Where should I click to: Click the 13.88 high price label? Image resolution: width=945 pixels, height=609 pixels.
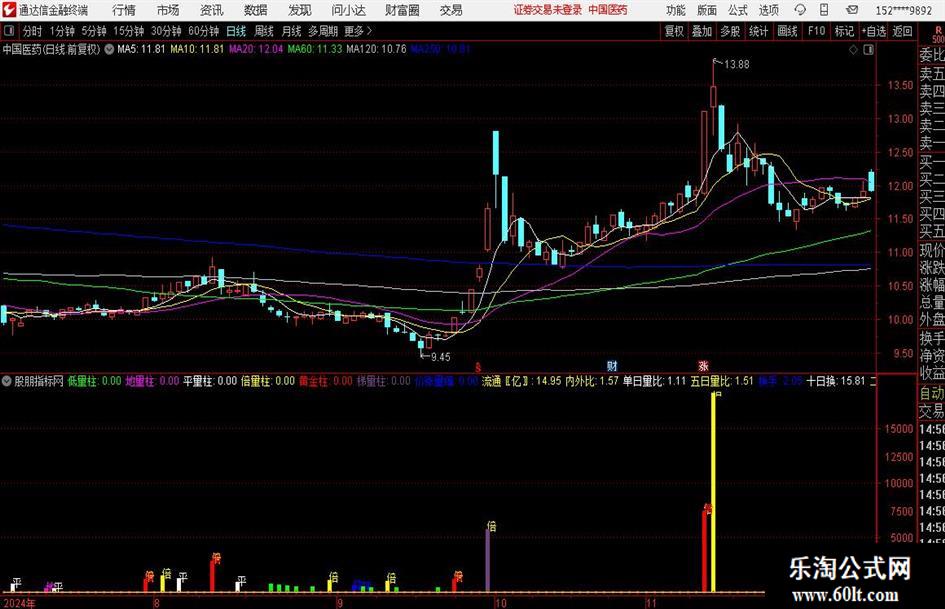[736, 65]
